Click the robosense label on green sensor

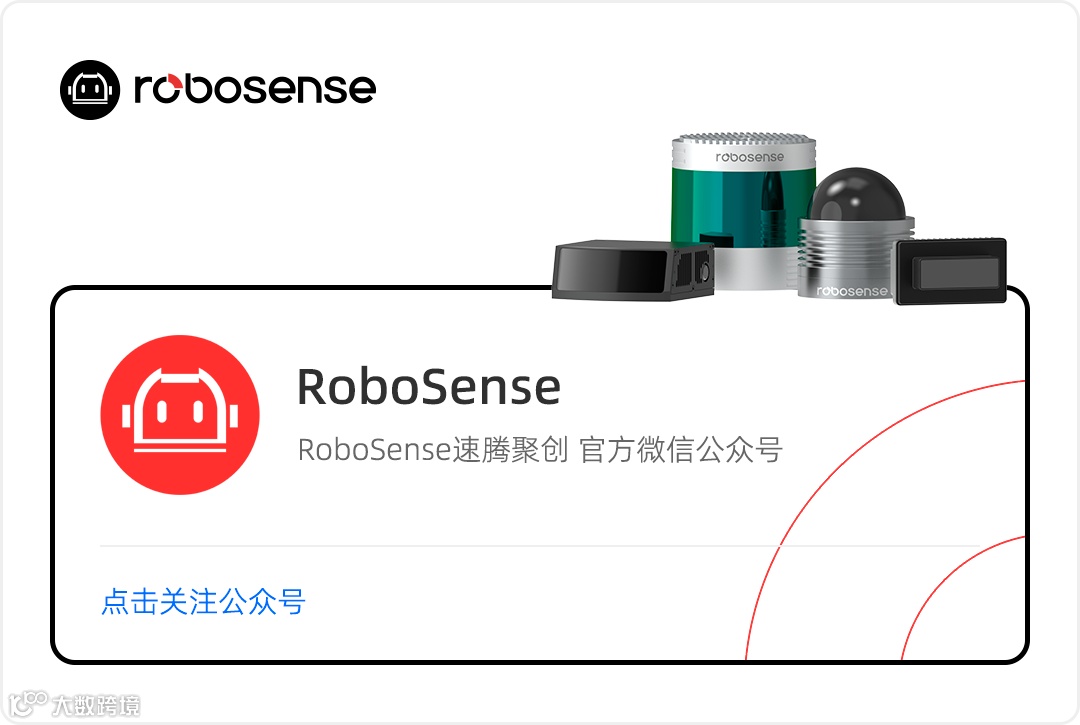[x=749, y=157]
